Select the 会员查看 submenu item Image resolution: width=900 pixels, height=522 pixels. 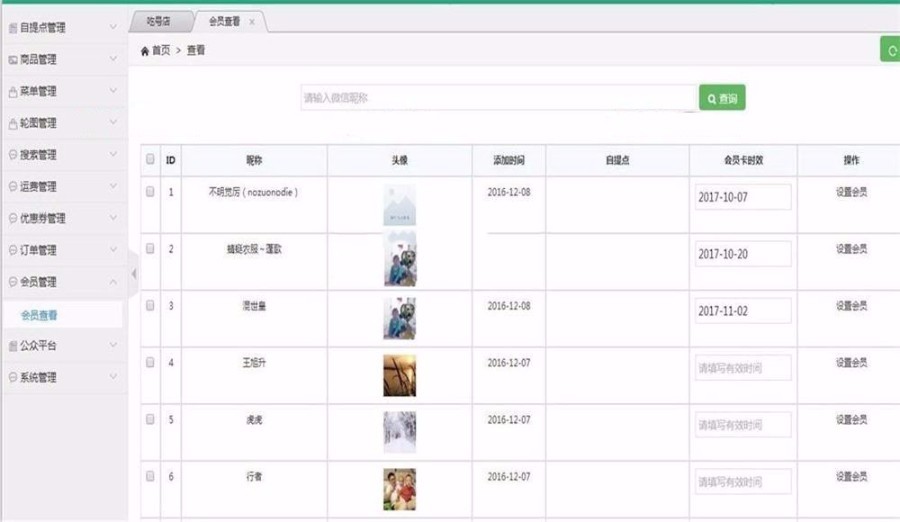[x=39, y=315]
